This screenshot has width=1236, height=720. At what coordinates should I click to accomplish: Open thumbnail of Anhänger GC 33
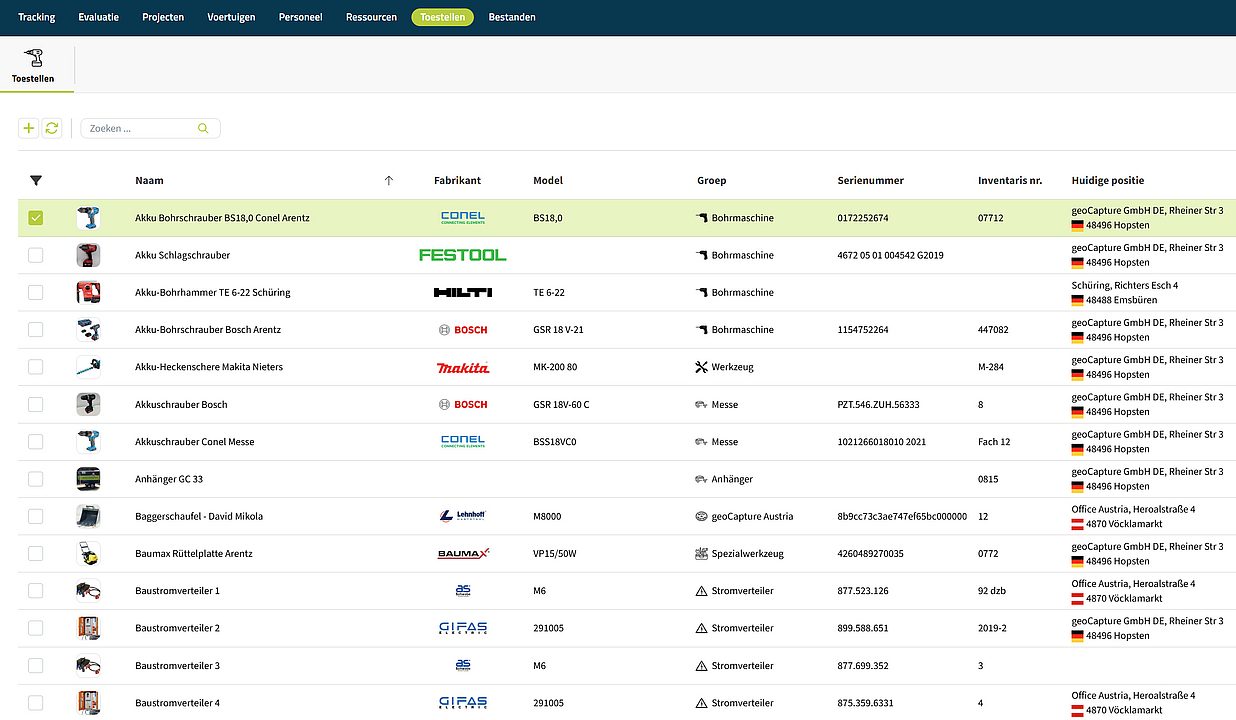coord(88,479)
